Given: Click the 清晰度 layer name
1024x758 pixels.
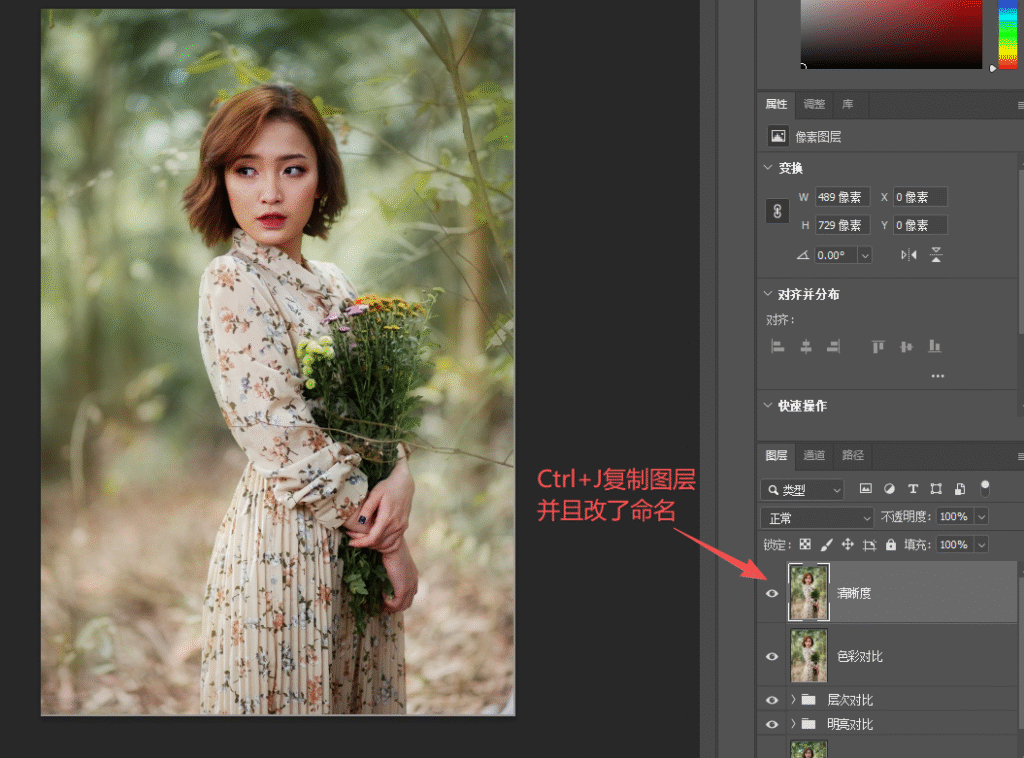Looking at the screenshot, I should point(854,593).
